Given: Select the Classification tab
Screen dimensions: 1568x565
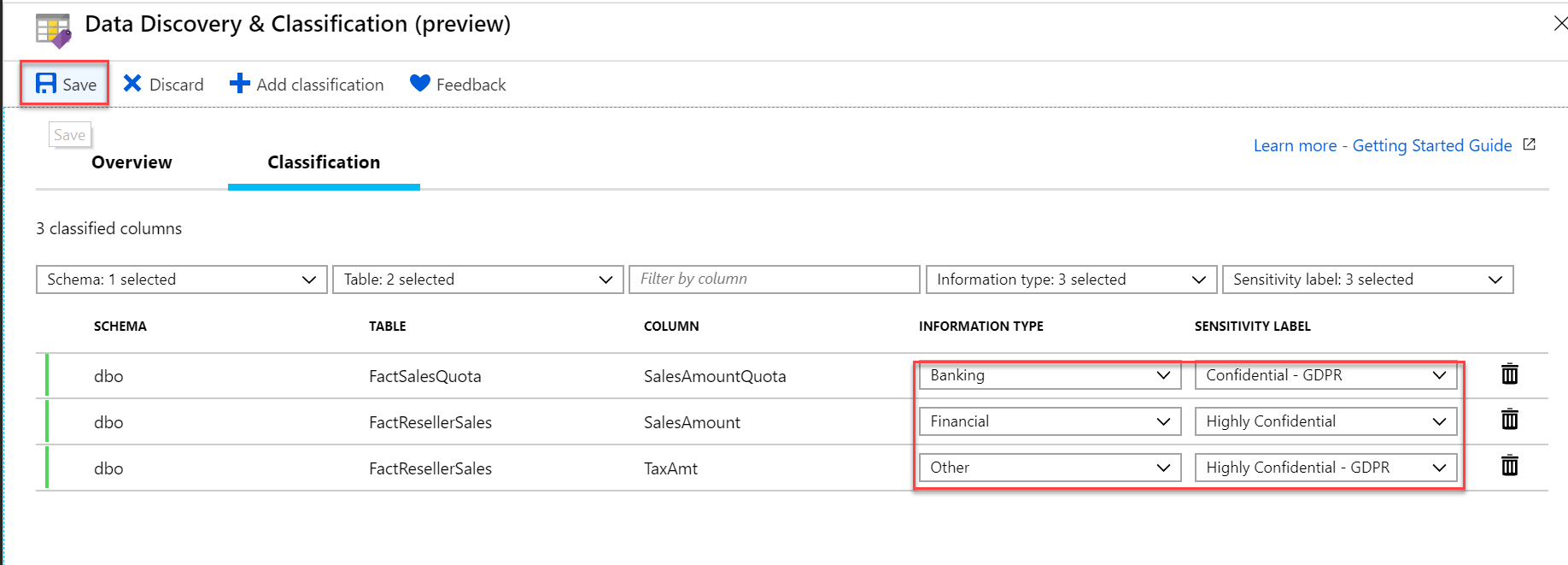Looking at the screenshot, I should coord(324,162).
